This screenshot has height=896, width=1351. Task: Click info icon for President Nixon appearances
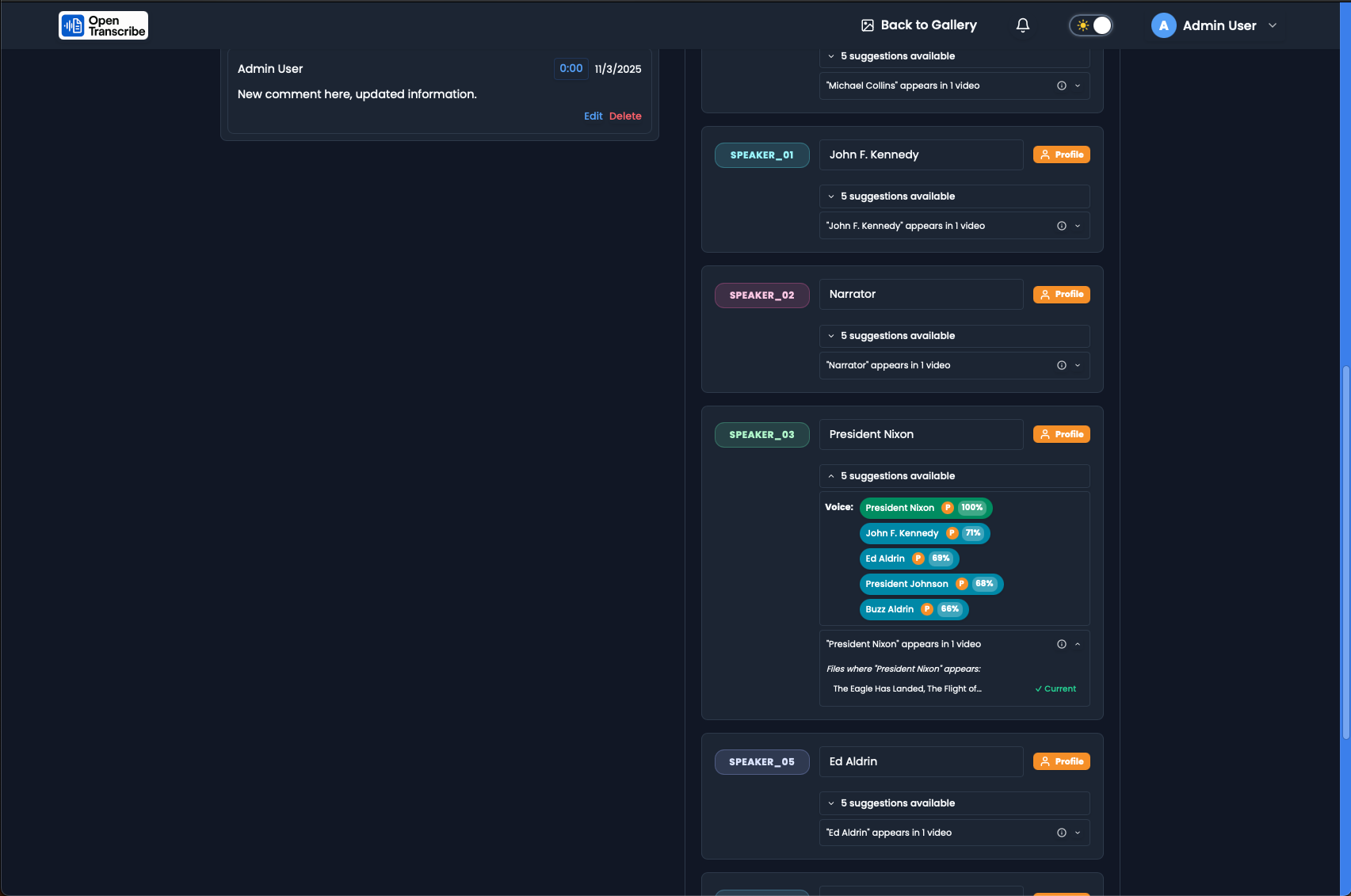click(1062, 644)
